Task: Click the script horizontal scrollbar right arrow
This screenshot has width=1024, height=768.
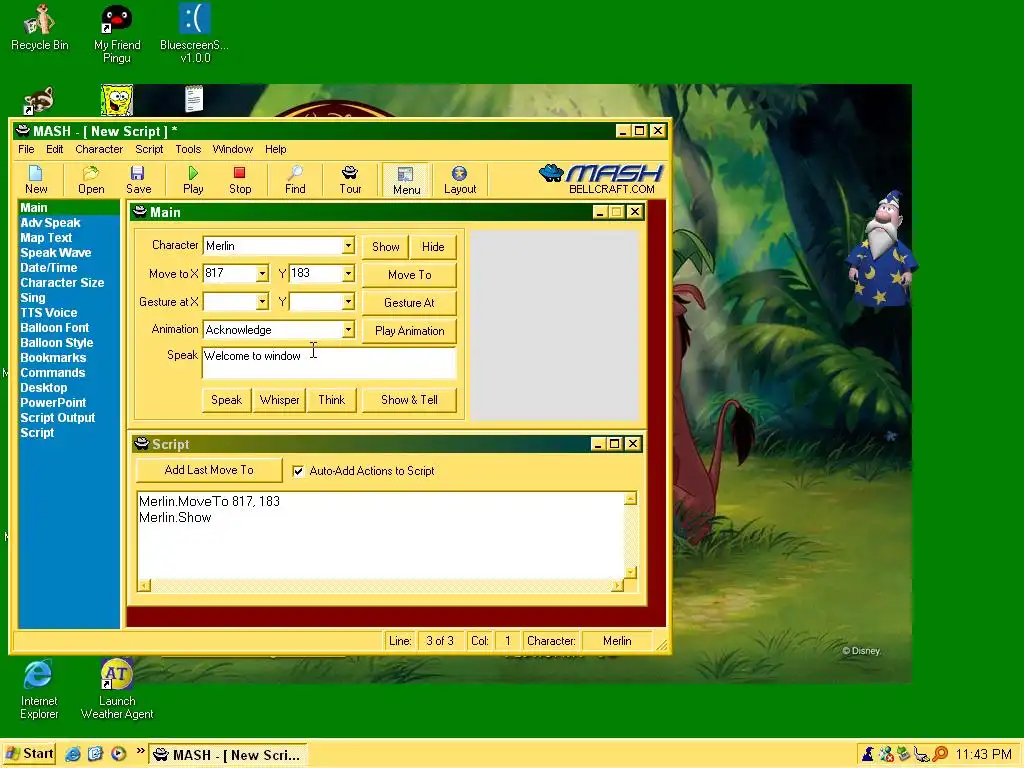Action: point(617,586)
